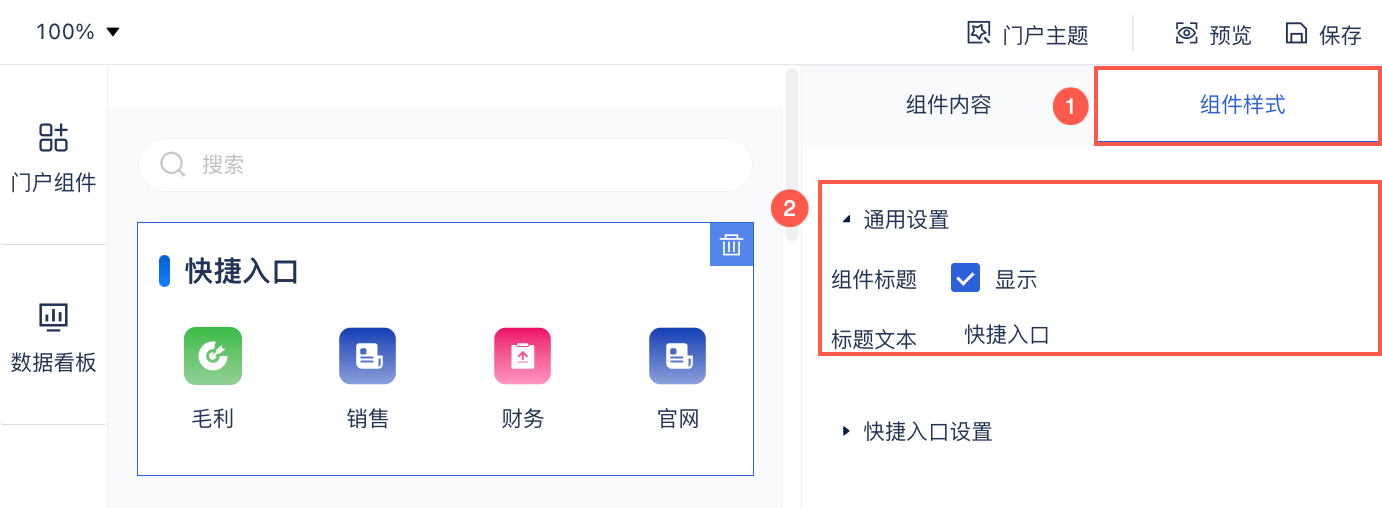1382x508 pixels.
Task: Switch to the 组件内容 tab
Action: (x=948, y=105)
